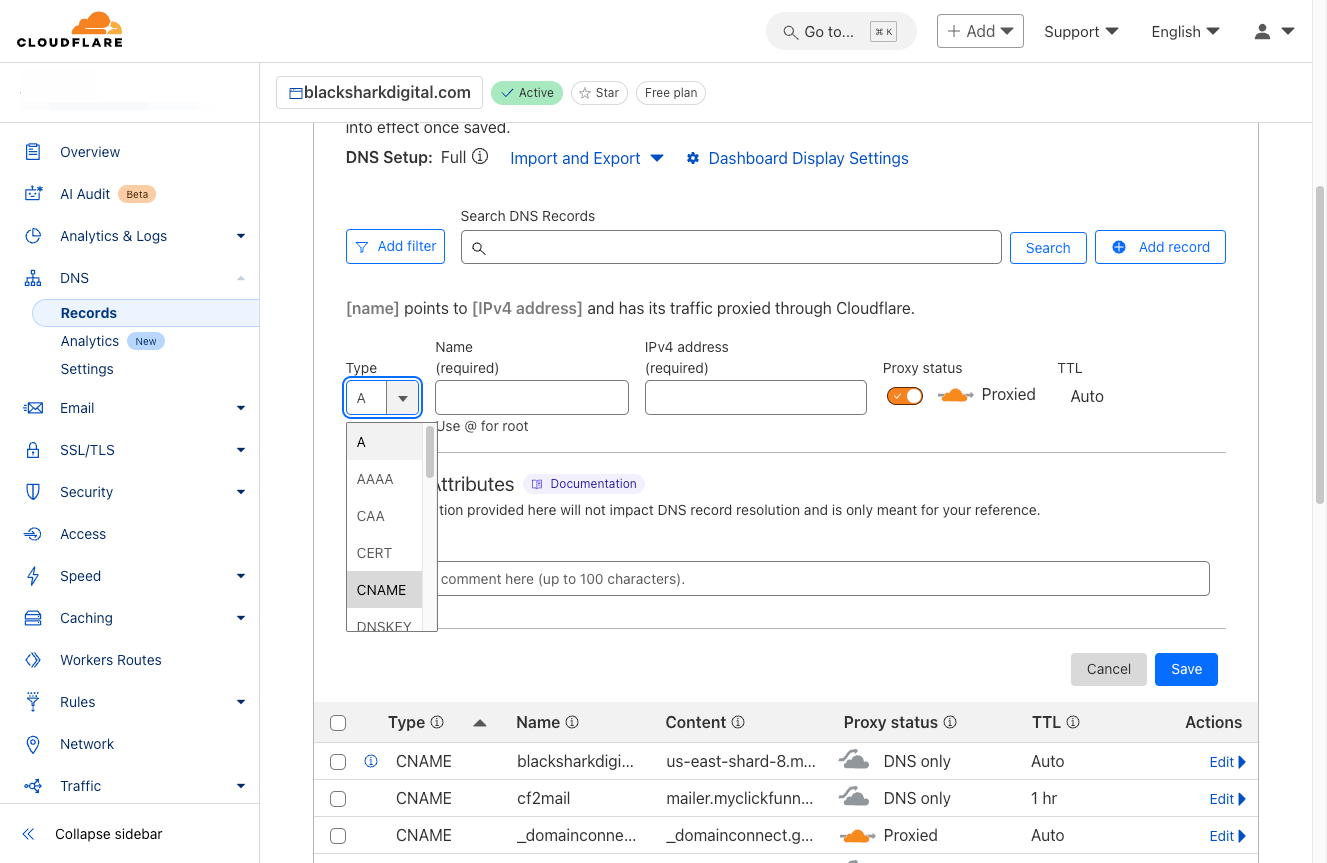
Task: Open the Add dropdown in top bar
Action: pyautogui.click(x=980, y=31)
